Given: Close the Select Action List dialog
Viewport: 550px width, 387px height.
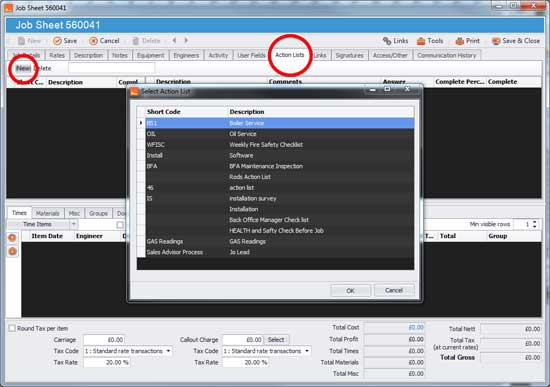Looking at the screenshot, I should [x=407, y=89].
